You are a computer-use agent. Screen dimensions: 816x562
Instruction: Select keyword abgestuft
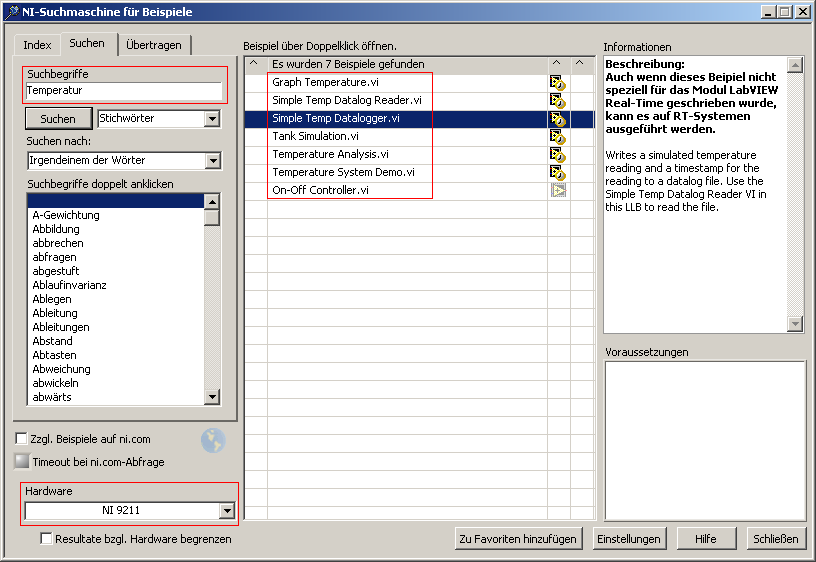pos(56,271)
